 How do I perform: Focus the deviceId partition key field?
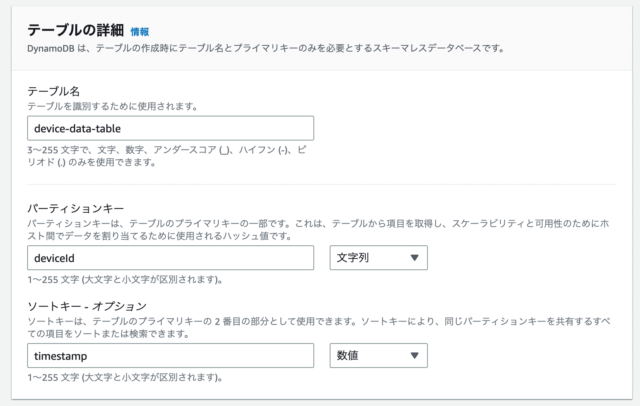pyautogui.click(x=171, y=257)
